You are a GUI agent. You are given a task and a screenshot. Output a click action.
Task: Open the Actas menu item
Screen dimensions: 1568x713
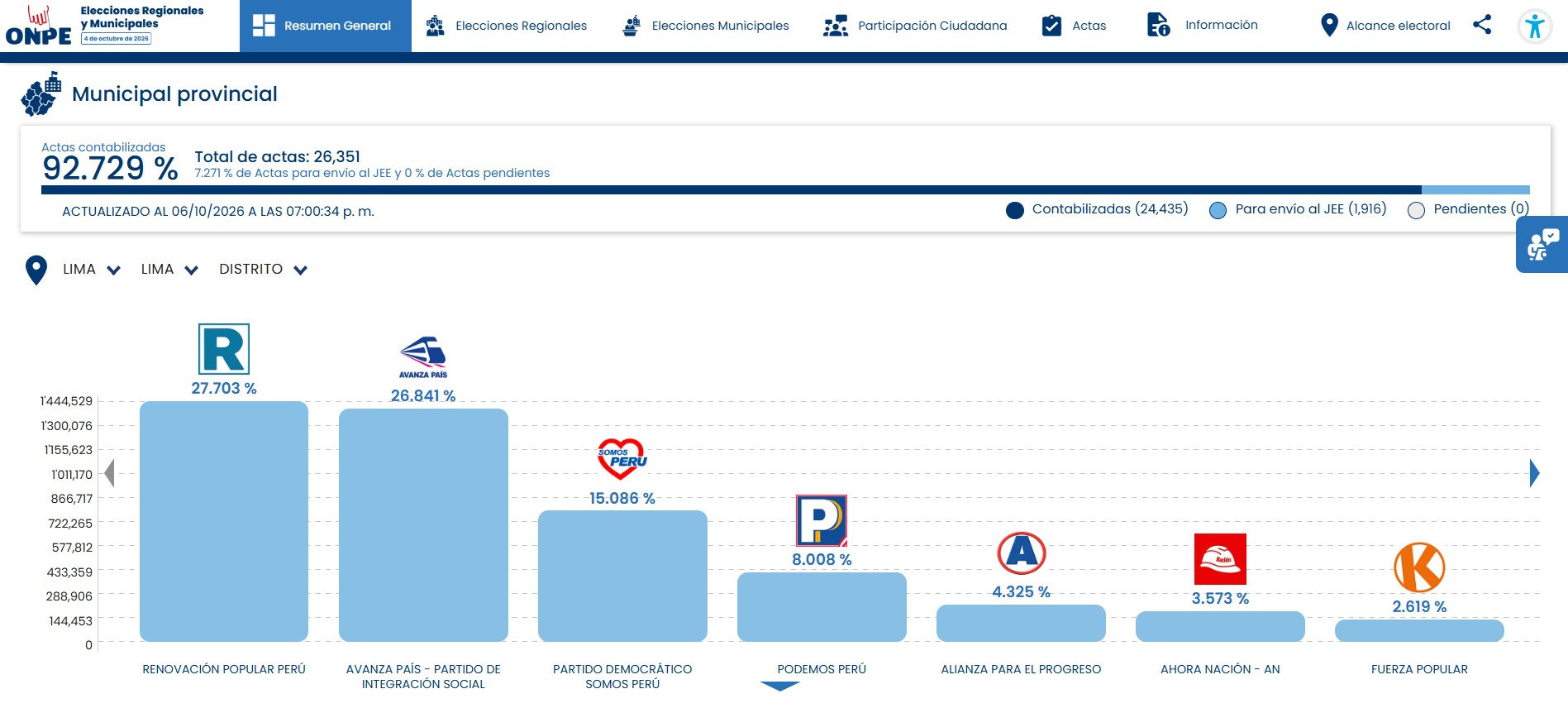[x=1074, y=26]
